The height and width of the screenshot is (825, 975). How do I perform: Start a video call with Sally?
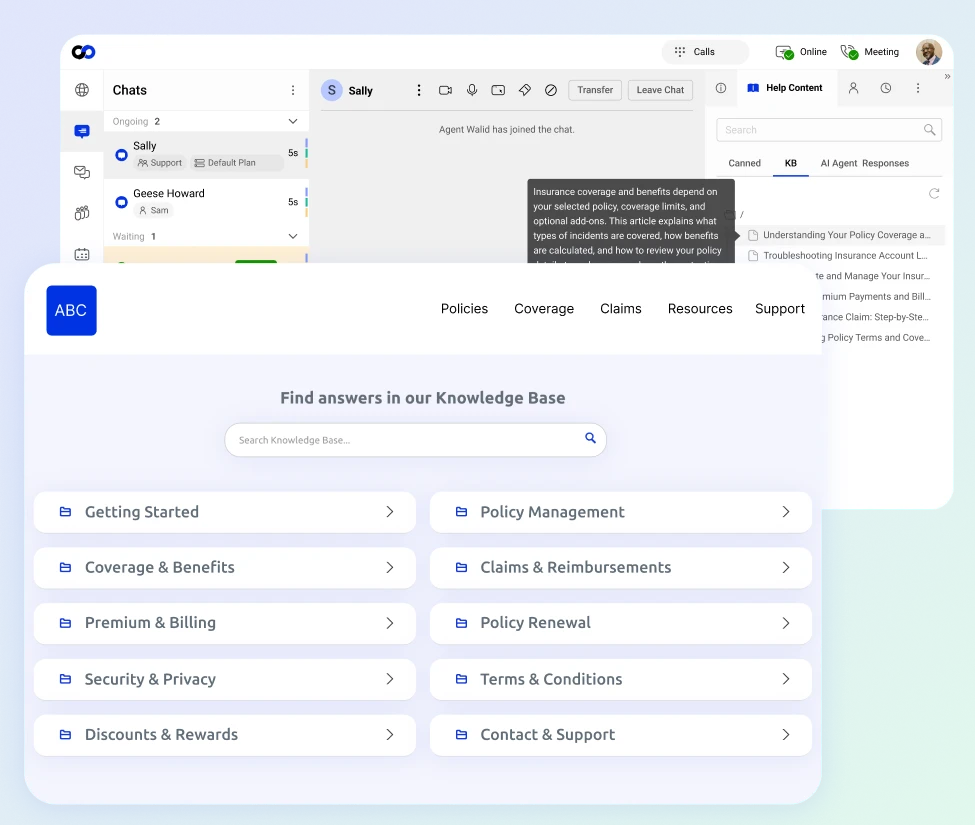pos(445,90)
